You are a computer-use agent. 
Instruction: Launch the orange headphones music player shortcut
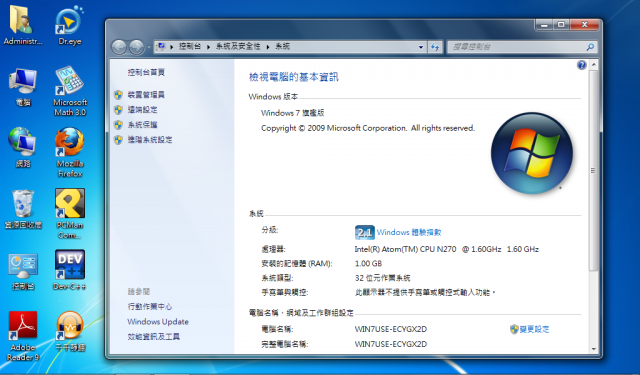point(70,331)
